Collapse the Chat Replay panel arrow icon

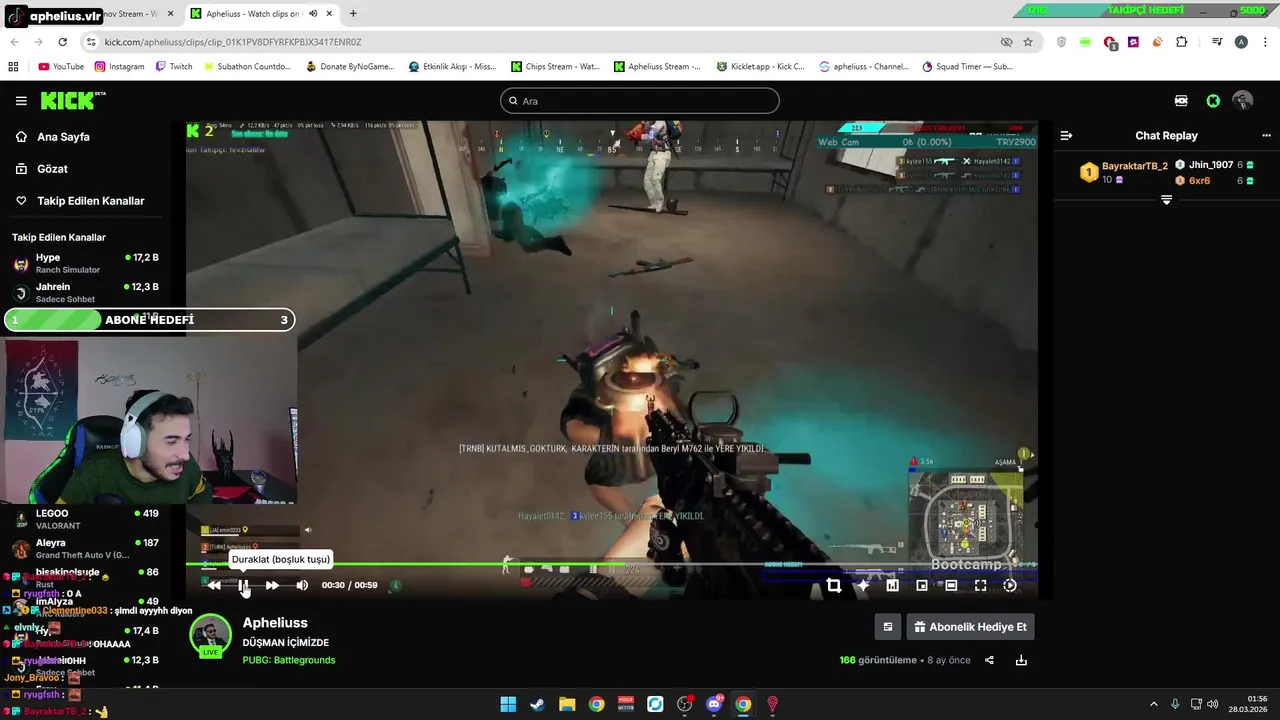1066,136
